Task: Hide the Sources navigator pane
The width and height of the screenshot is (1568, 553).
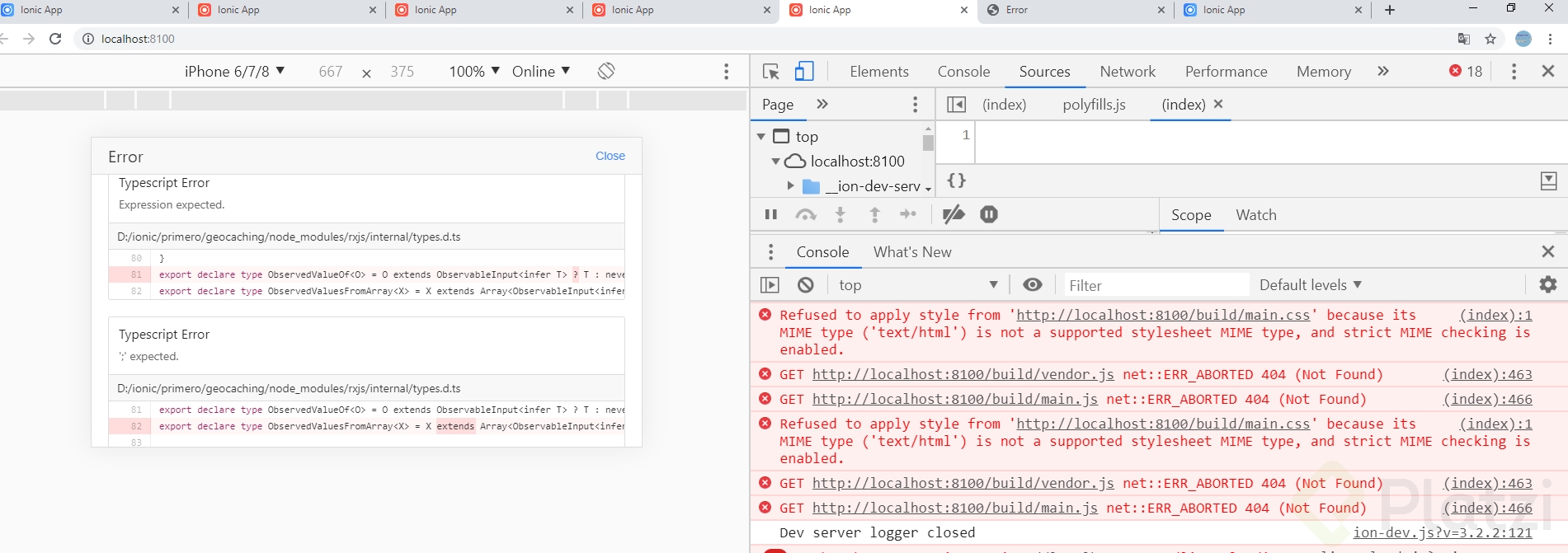Action: [956, 105]
